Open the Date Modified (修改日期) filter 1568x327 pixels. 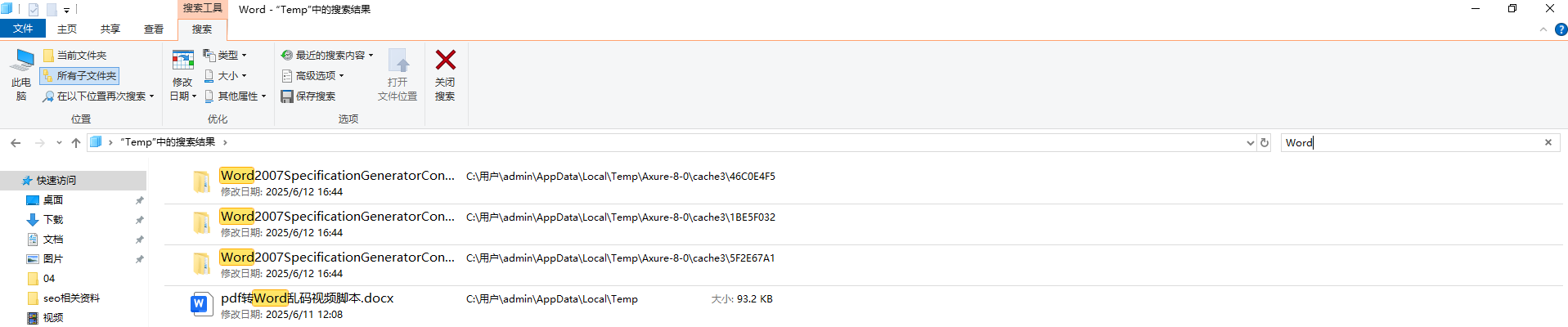tap(182, 74)
